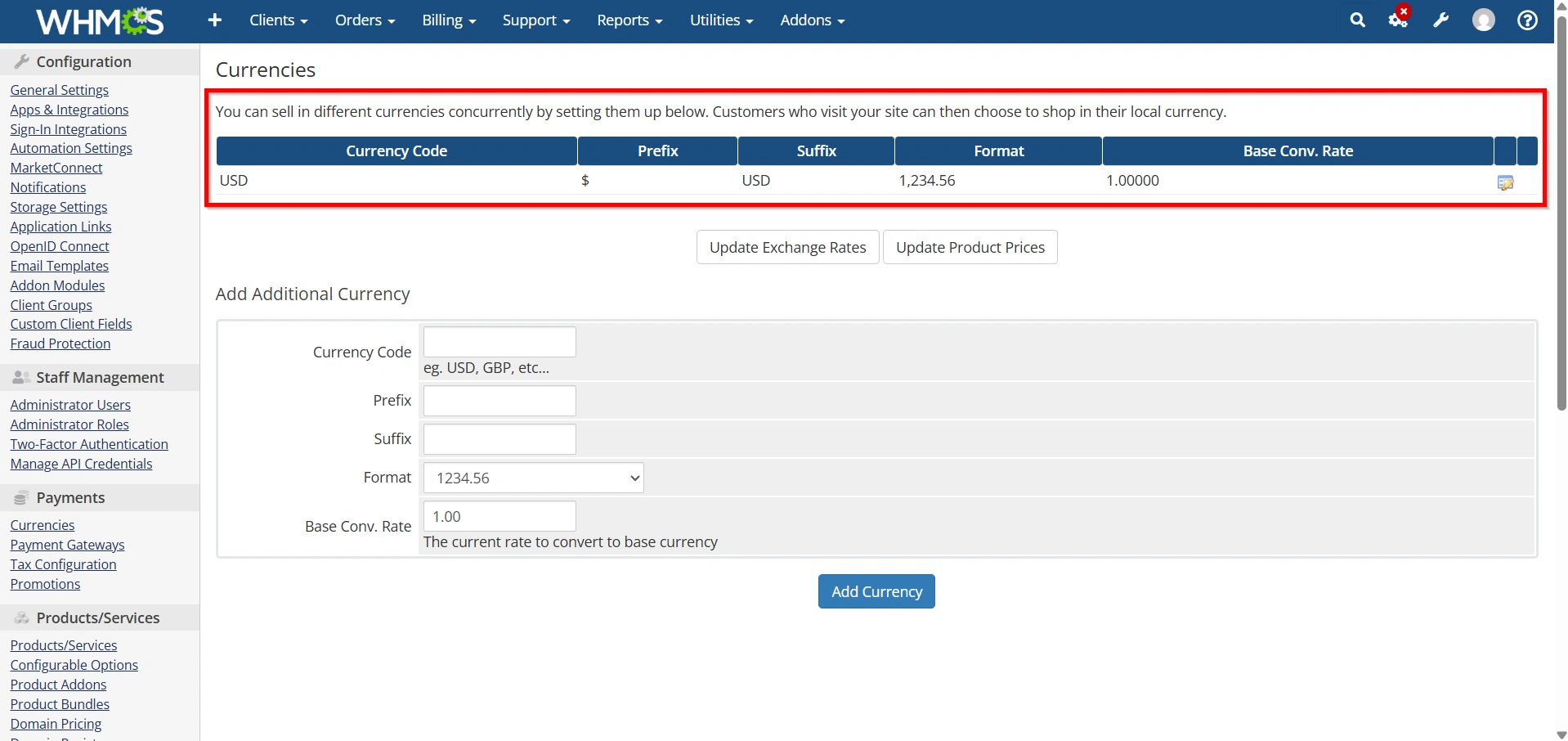Open OpenID Connect link
This screenshot has height=741, width=1568.
[x=60, y=246]
